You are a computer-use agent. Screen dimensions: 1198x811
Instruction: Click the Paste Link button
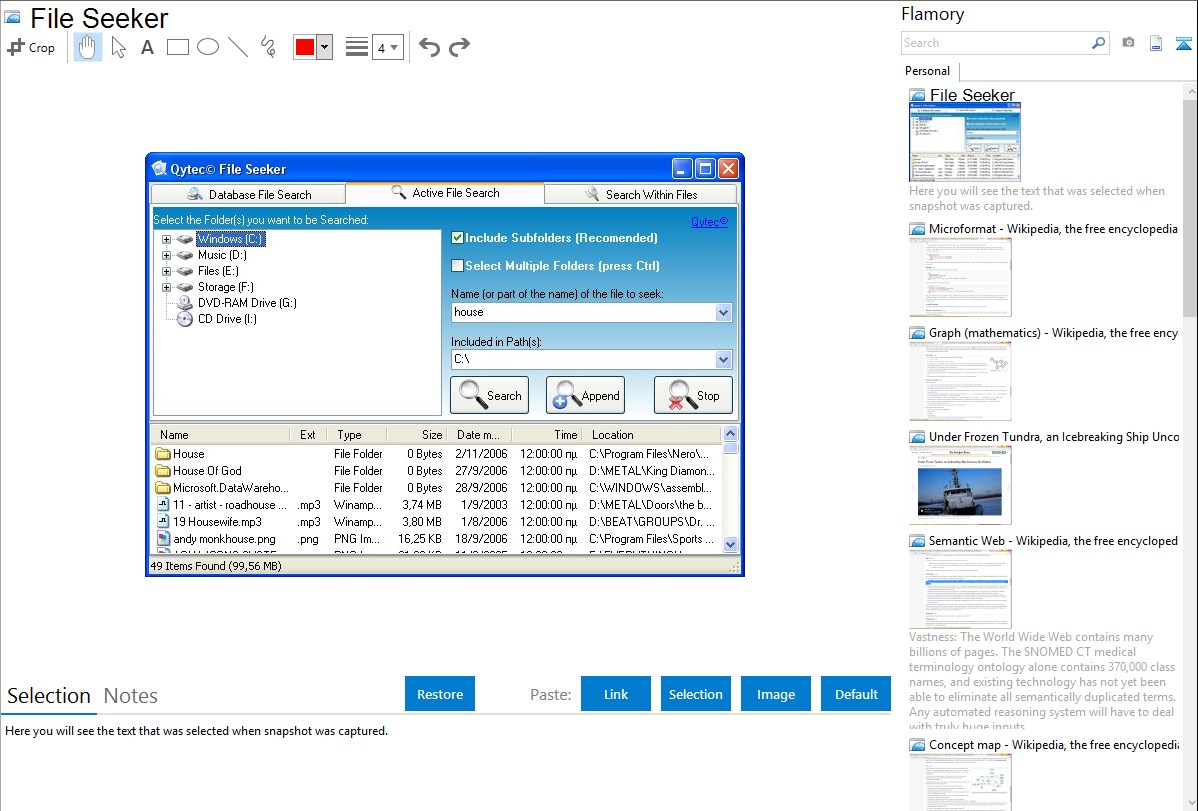pyautogui.click(x=616, y=694)
